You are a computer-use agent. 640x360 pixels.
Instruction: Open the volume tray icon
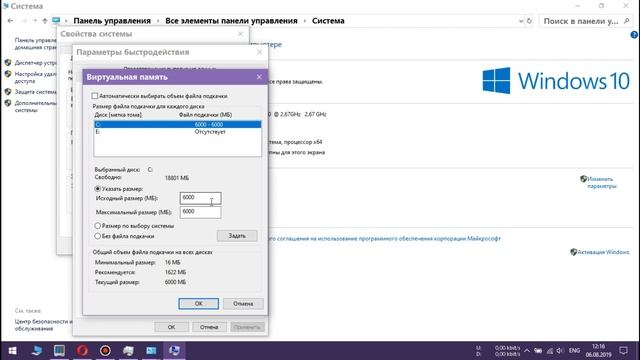click(x=560, y=351)
